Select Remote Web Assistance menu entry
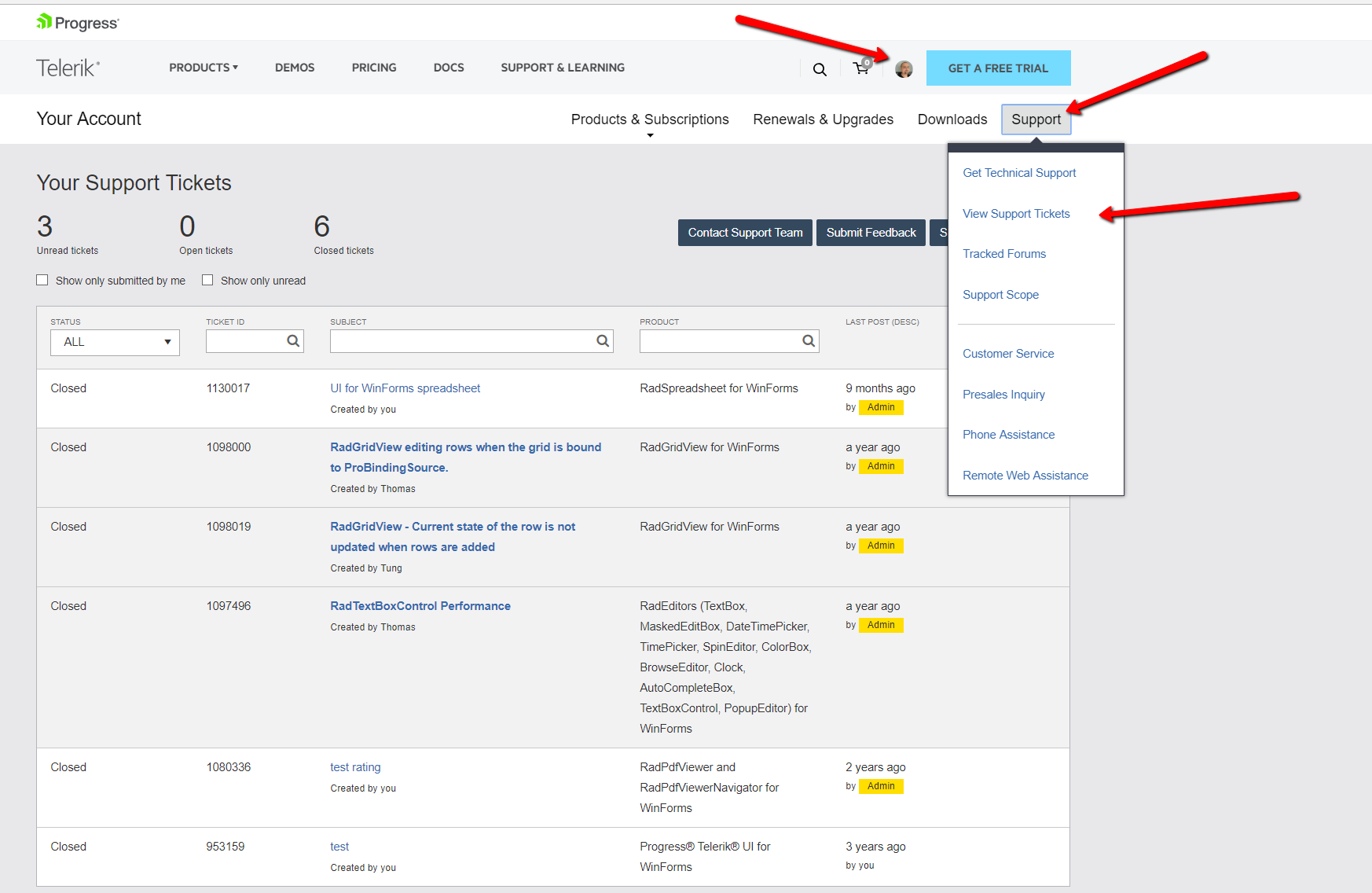 [x=1025, y=476]
